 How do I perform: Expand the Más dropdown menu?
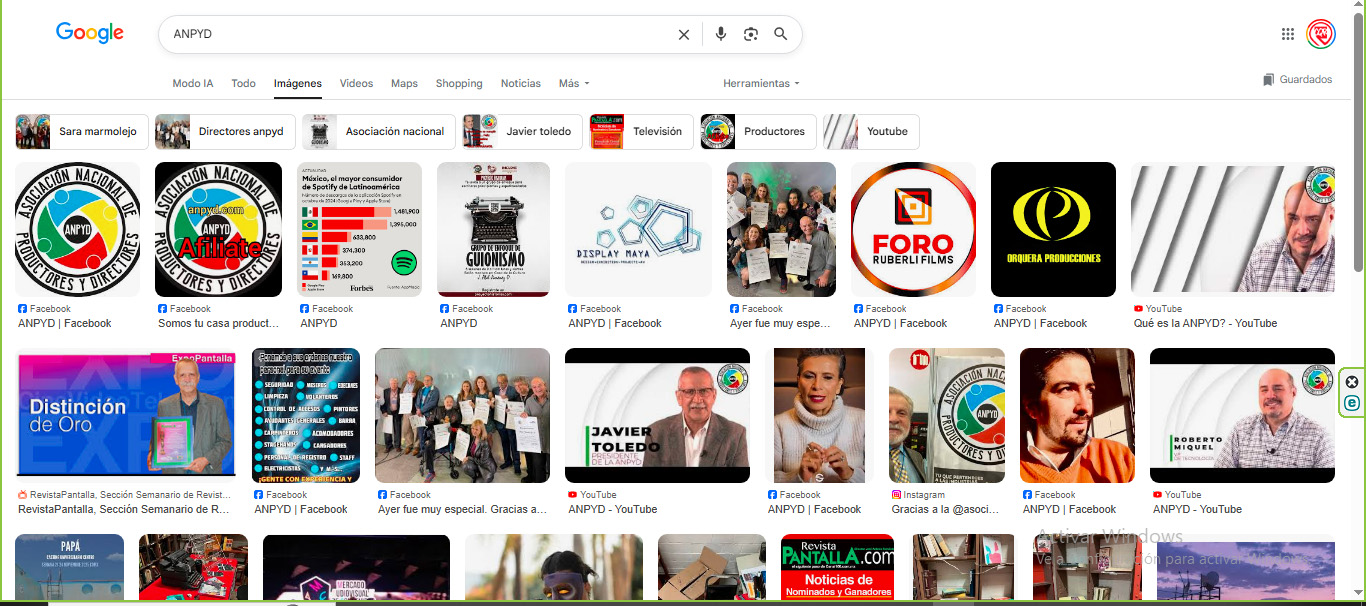coord(574,84)
